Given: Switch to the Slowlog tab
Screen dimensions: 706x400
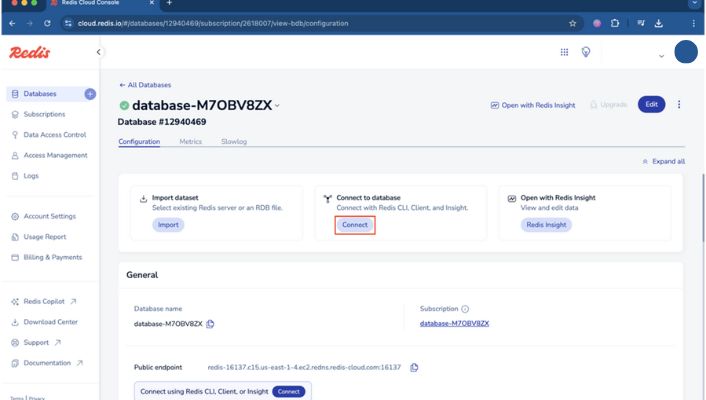Looking at the screenshot, I should tap(234, 142).
